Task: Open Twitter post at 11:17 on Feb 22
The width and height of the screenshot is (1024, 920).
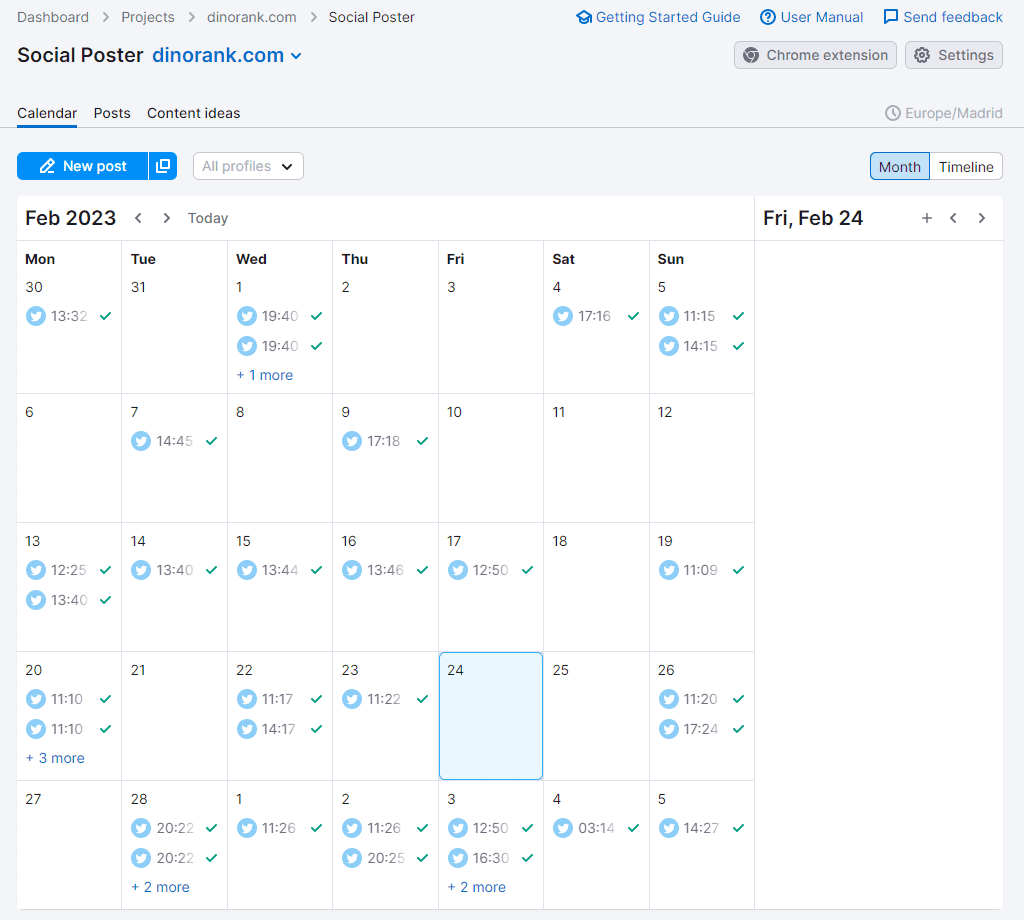Action: pyautogui.click(x=280, y=699)
